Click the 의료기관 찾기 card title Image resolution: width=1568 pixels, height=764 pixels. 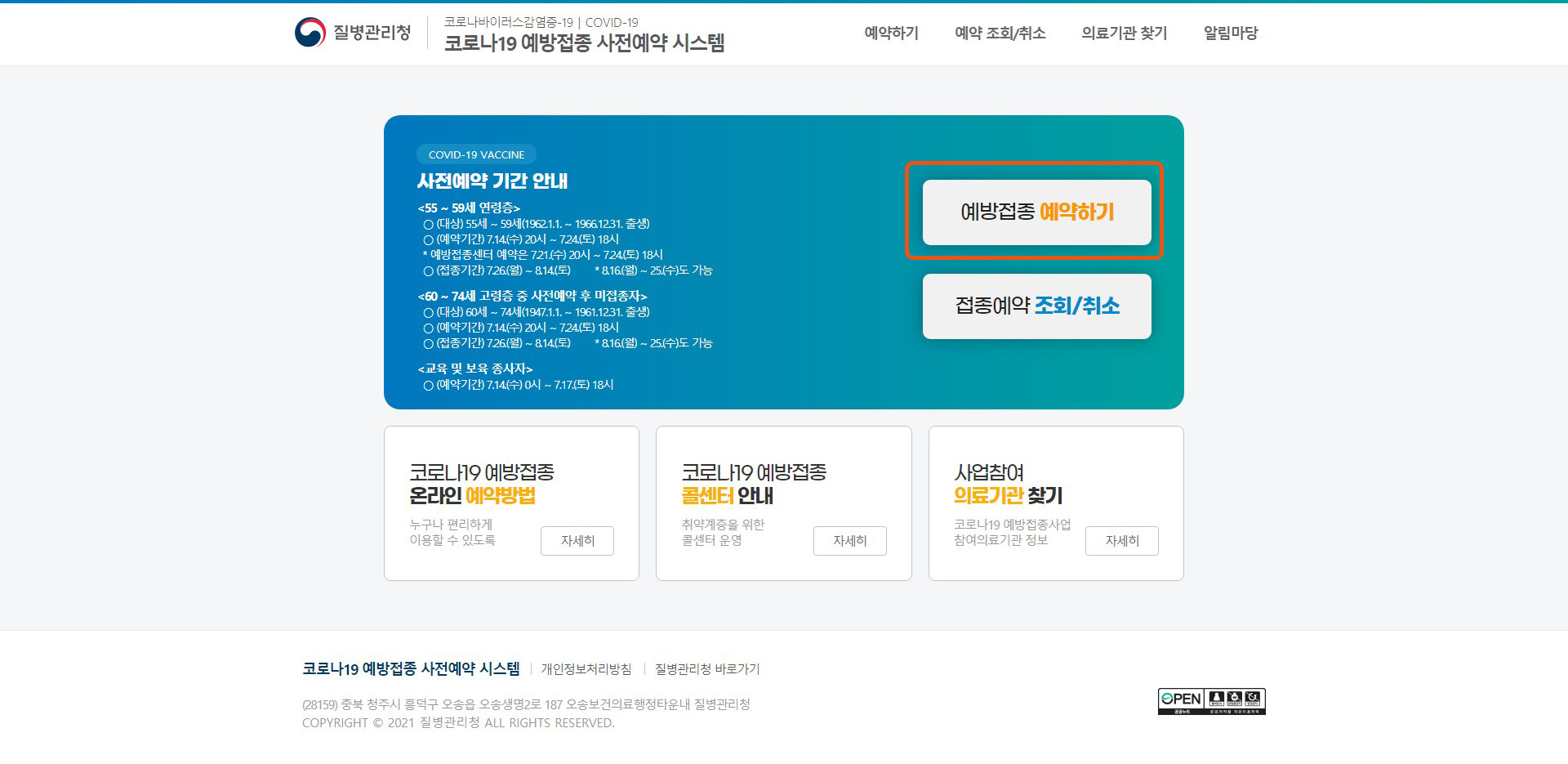coord(1008,484)
